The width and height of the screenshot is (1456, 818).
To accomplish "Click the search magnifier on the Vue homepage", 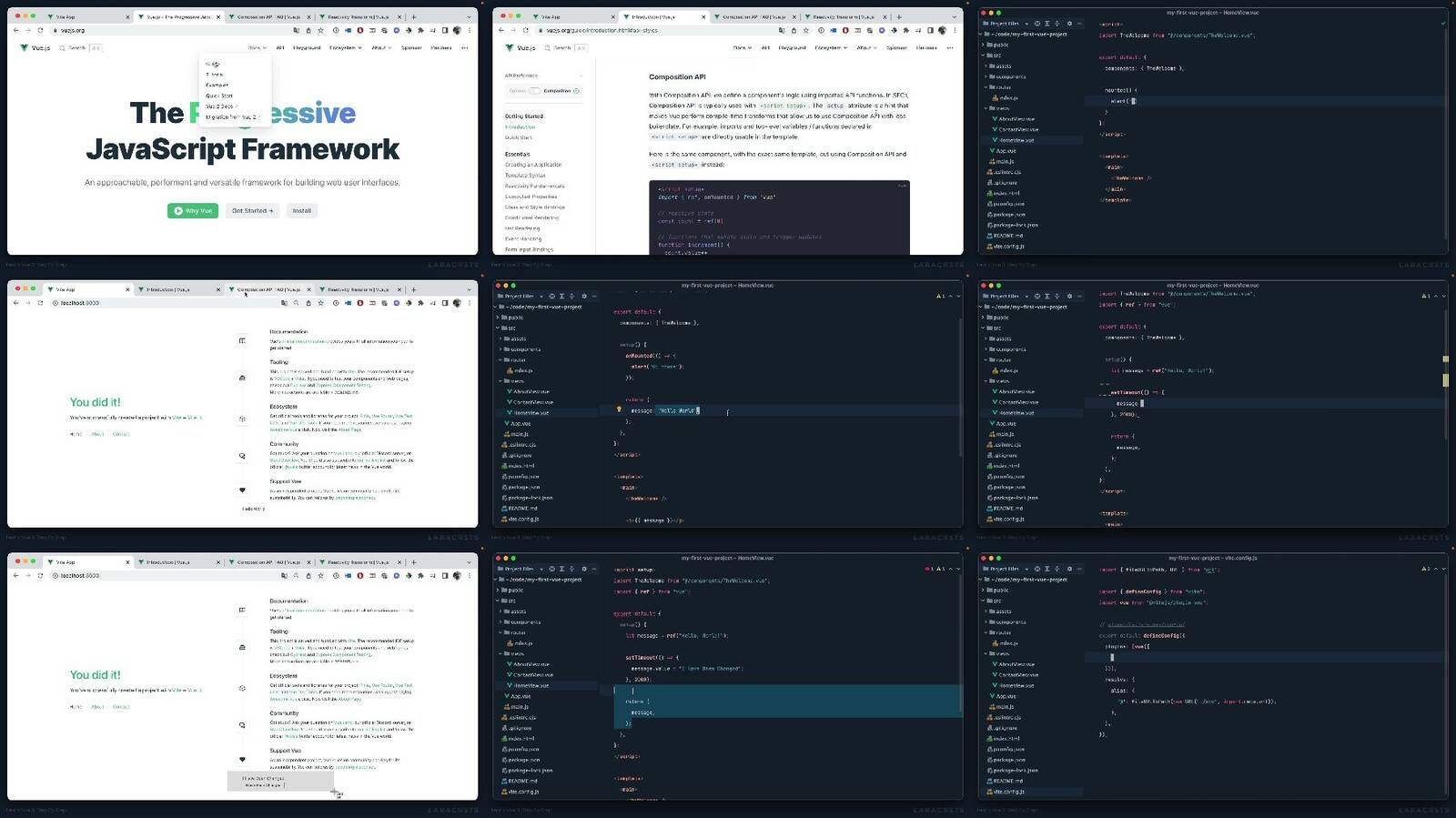I will tap(62, 47).
